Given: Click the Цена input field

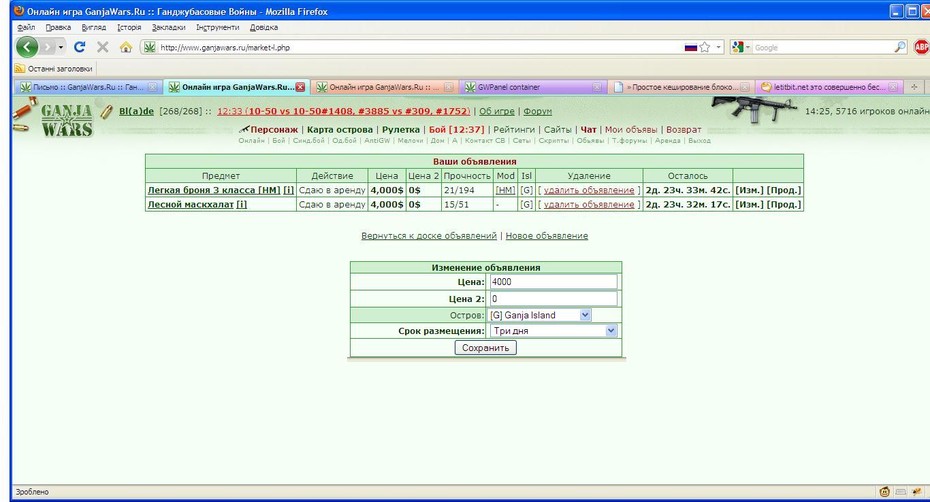Looking at the screenshot, I should click(553, 282).
